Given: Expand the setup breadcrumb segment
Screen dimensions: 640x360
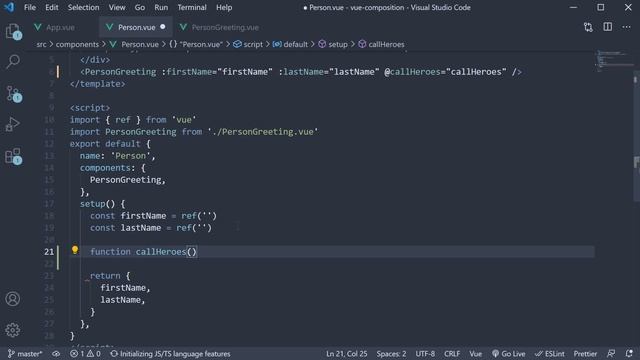Looking at the screenshot, I should pos(333,44).
